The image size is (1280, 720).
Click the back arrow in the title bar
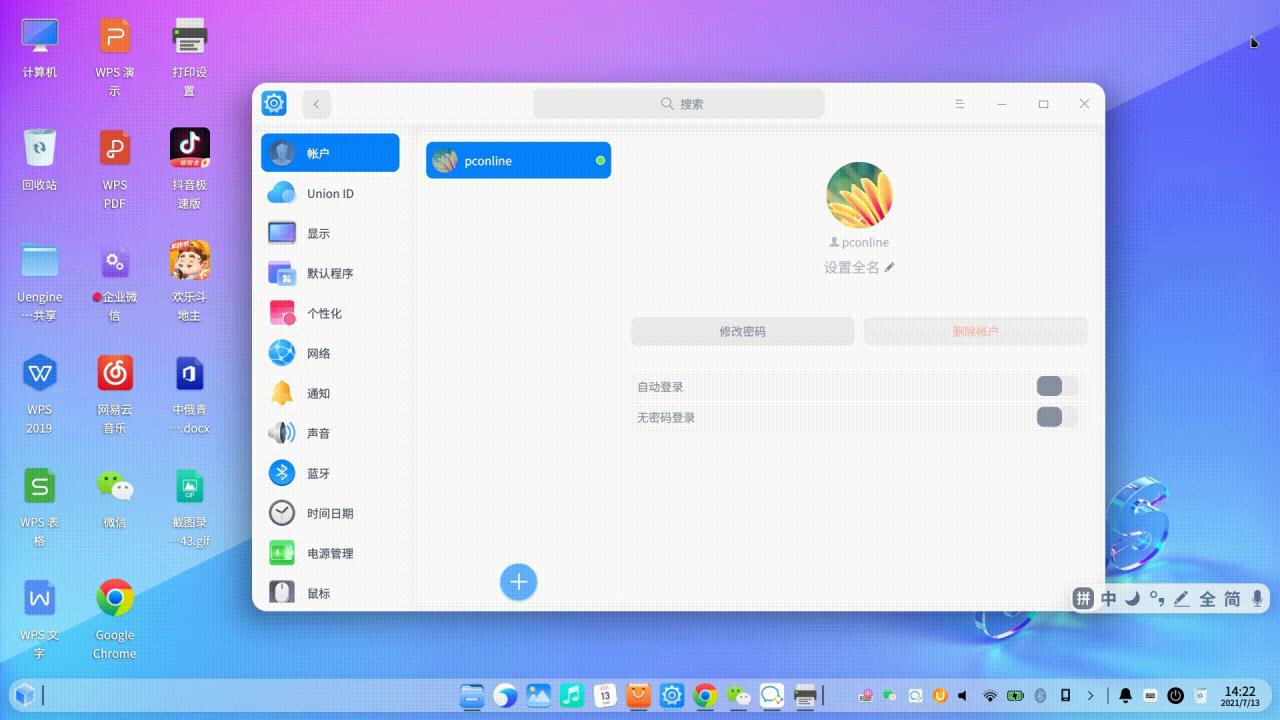pyautogui.click(x=317, y=104)
